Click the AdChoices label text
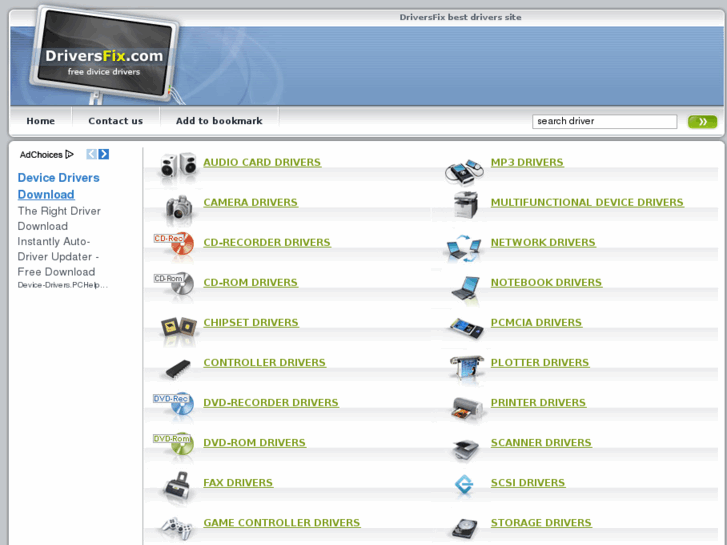The width and height of the screenshot is (727, 545). click(41, 154)
